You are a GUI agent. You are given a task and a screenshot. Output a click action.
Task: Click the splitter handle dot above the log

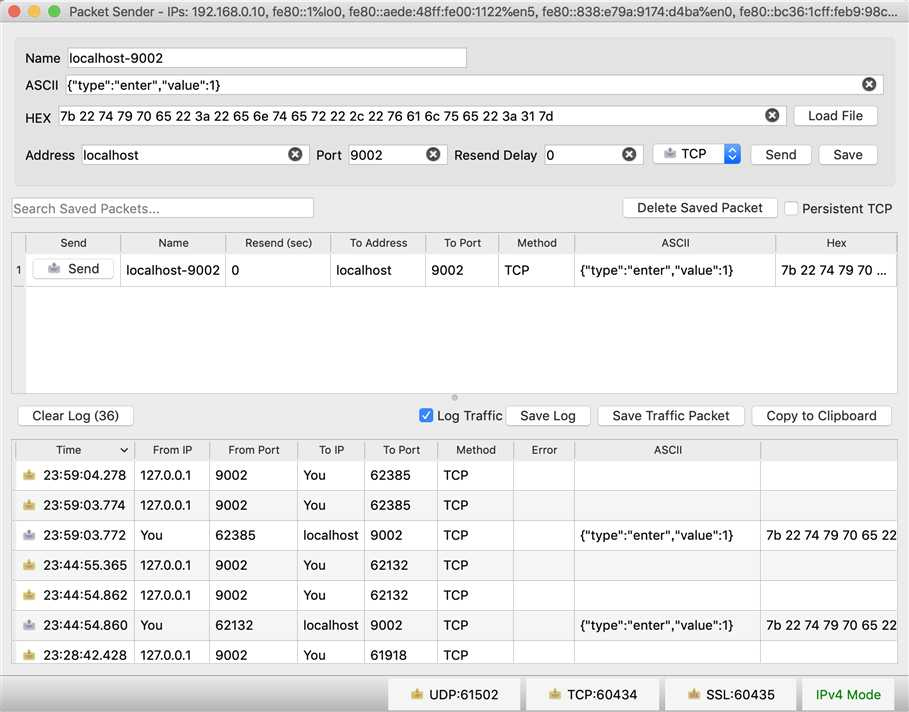[x=454, y=397]
